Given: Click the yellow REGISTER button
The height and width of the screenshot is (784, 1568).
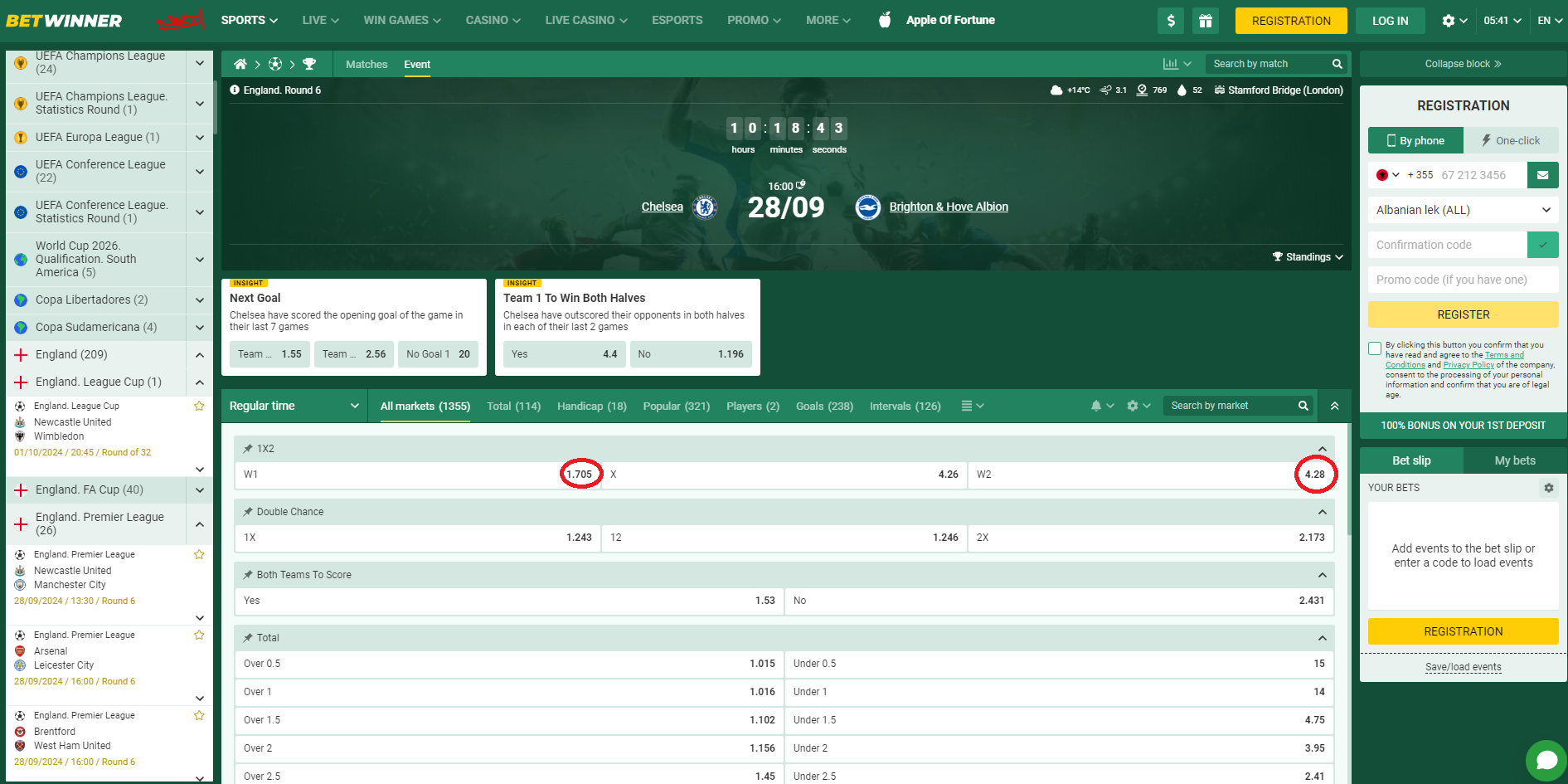Looking at the screenshot, I should click(x=1464, y=314).
